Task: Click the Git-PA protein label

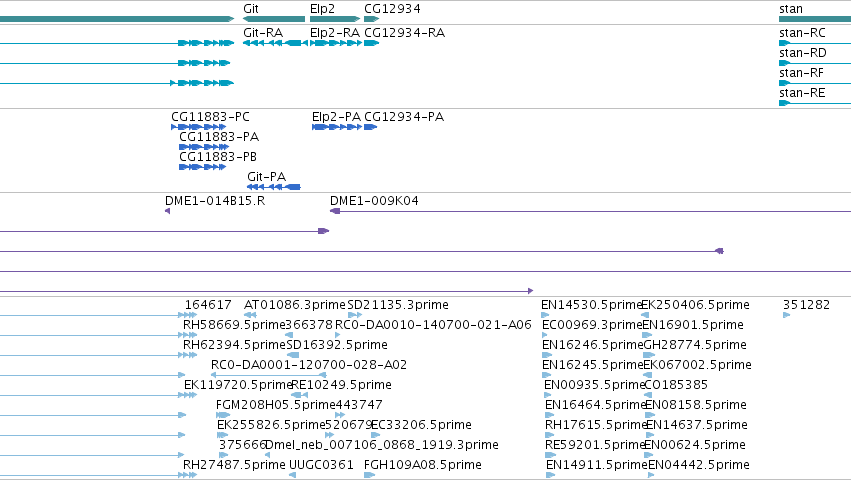Action: coord(266,176)
